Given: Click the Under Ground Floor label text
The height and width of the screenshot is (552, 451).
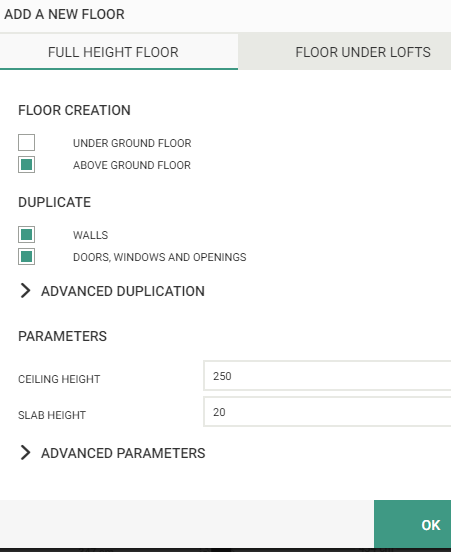Looking at the screenshot, I should tap(132, 143).
